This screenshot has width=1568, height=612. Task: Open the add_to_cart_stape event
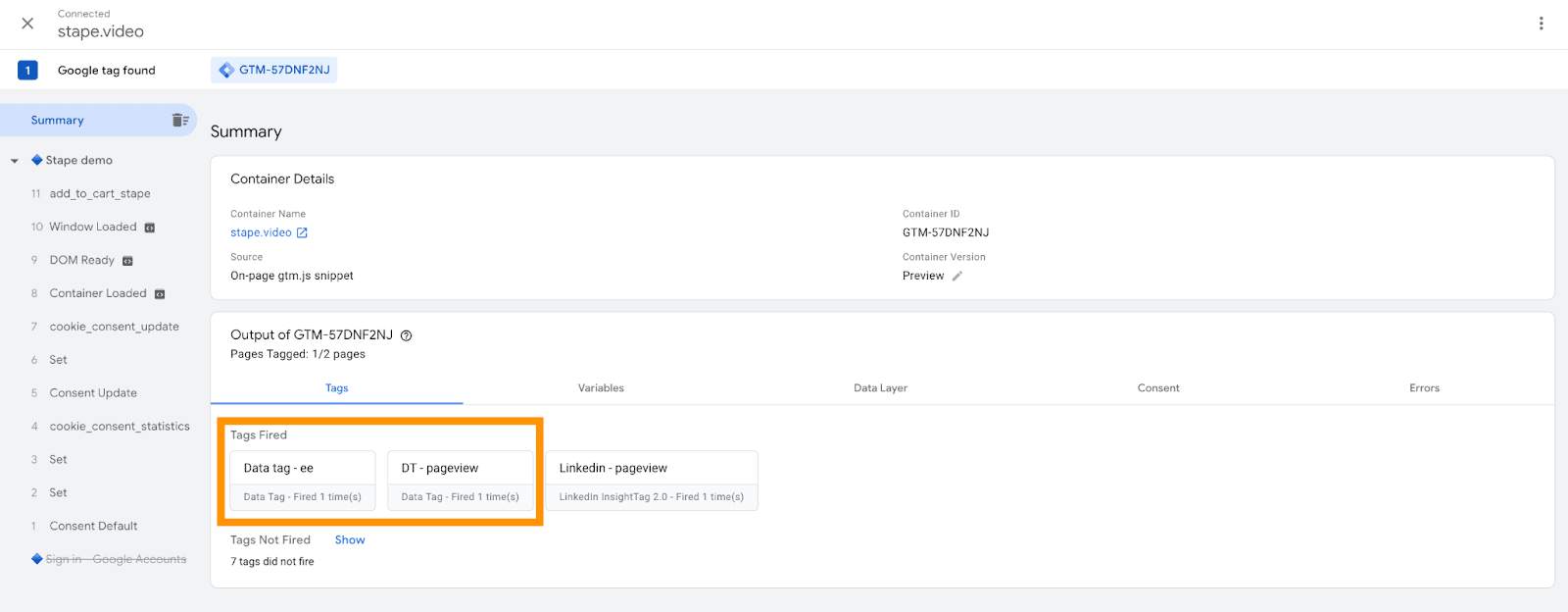100,194
